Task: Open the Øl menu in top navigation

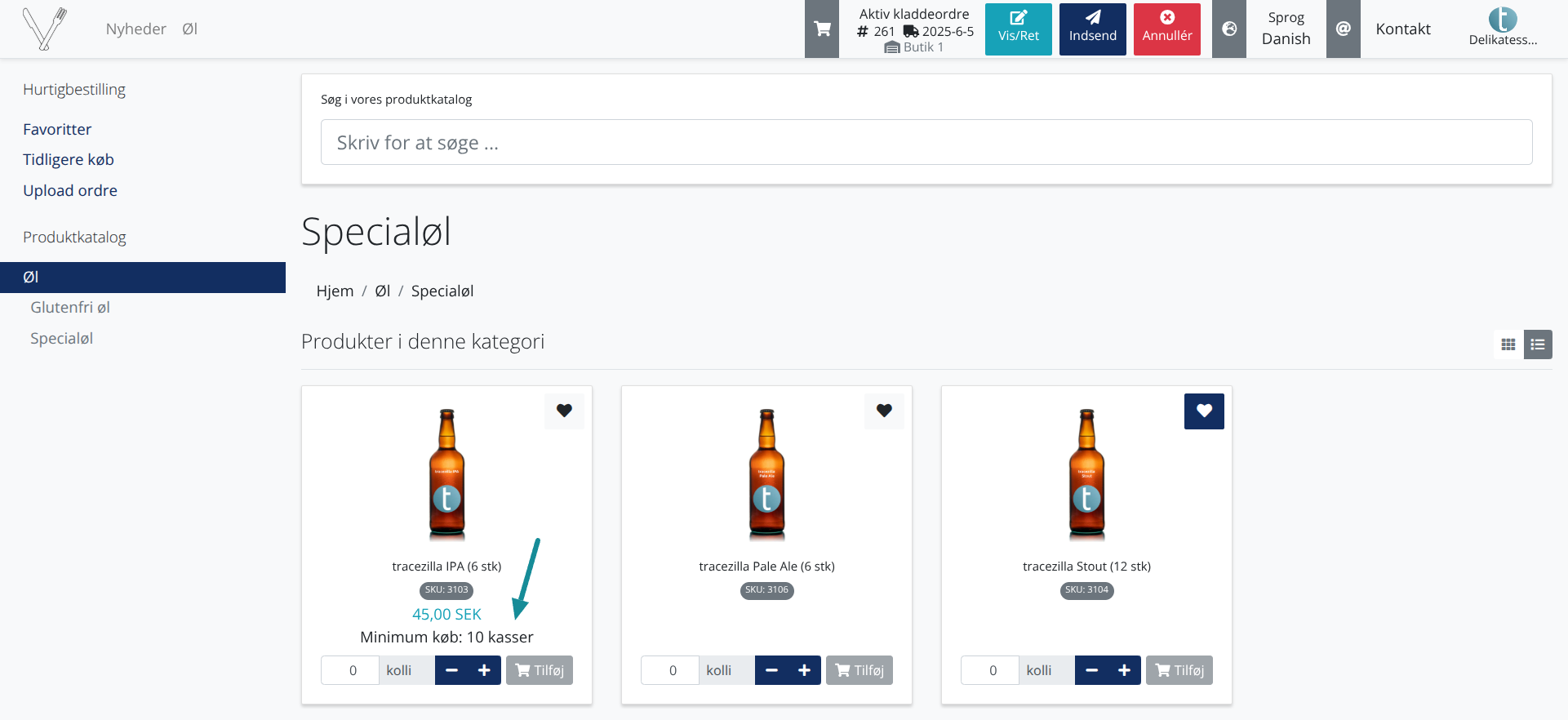Action: (x=189, y=29)
